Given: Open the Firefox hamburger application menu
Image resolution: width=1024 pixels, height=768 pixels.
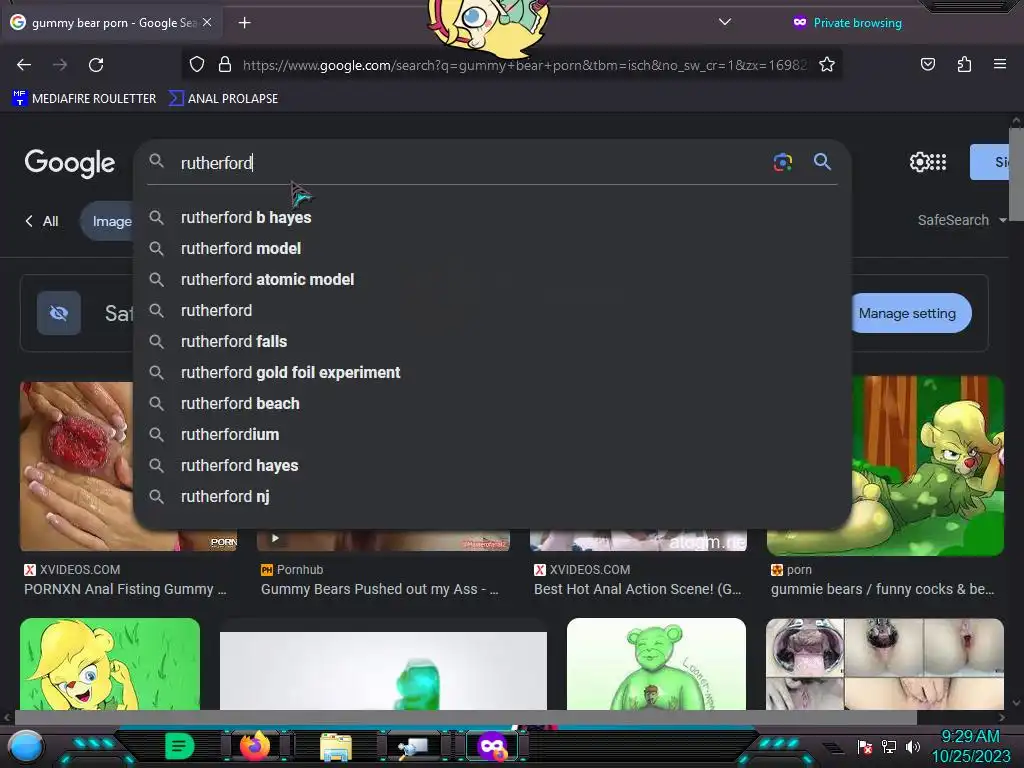Looking at the screenshot, I should [x=999, y=64].
